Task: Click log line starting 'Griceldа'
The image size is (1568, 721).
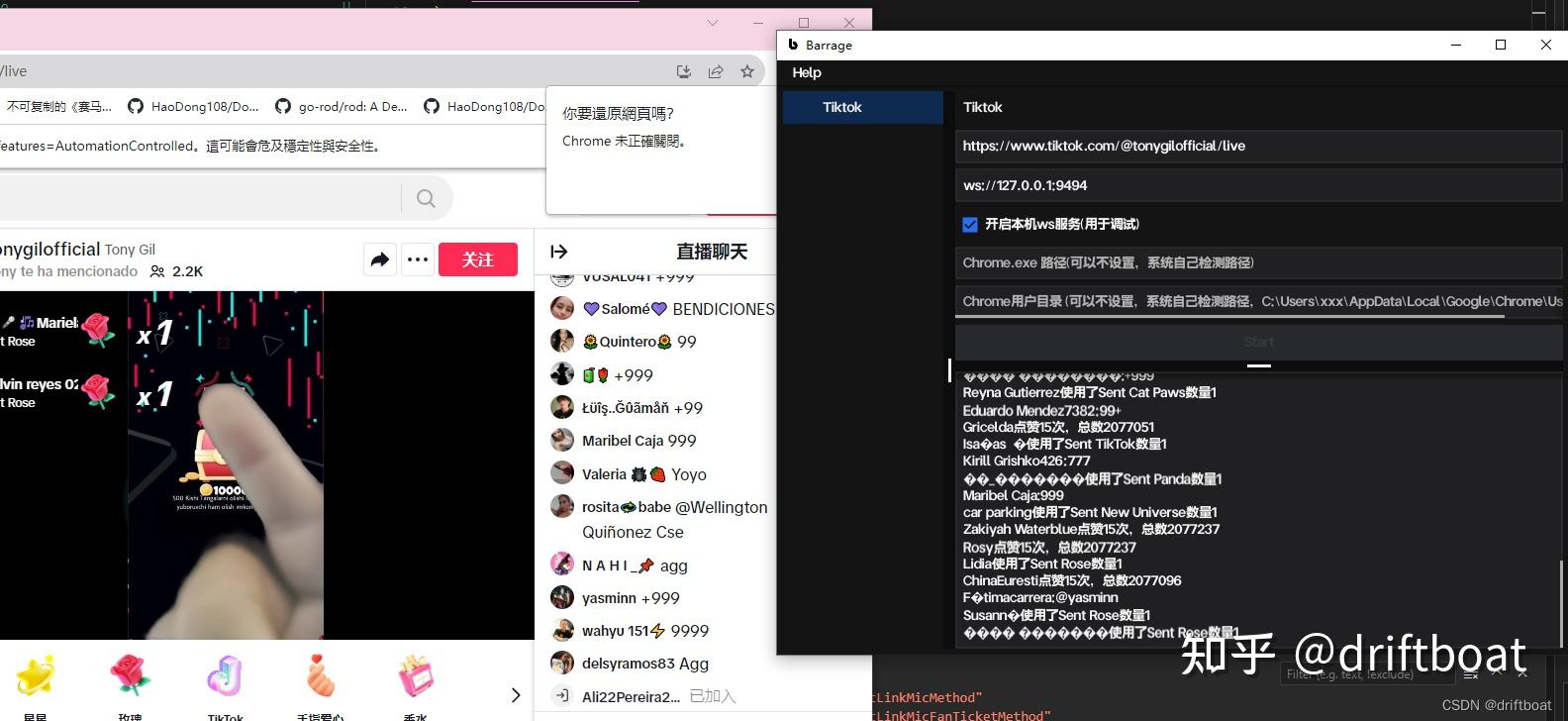Action: coord(1058,427)
